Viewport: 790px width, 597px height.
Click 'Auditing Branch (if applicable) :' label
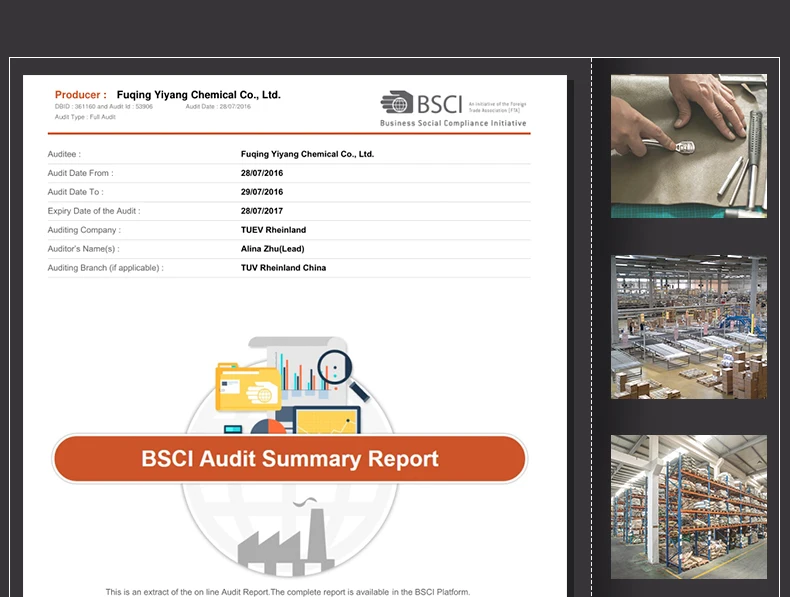(105, 268)
